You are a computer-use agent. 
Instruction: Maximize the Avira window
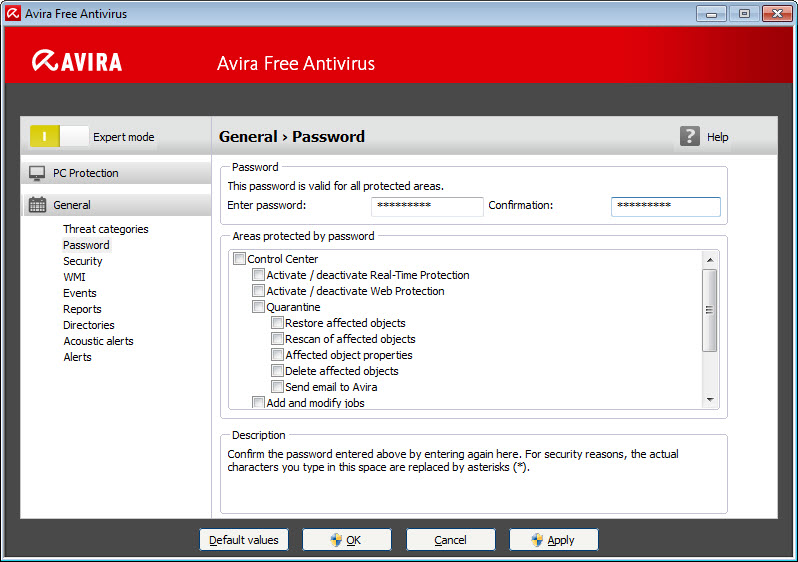tap(744, 14)
